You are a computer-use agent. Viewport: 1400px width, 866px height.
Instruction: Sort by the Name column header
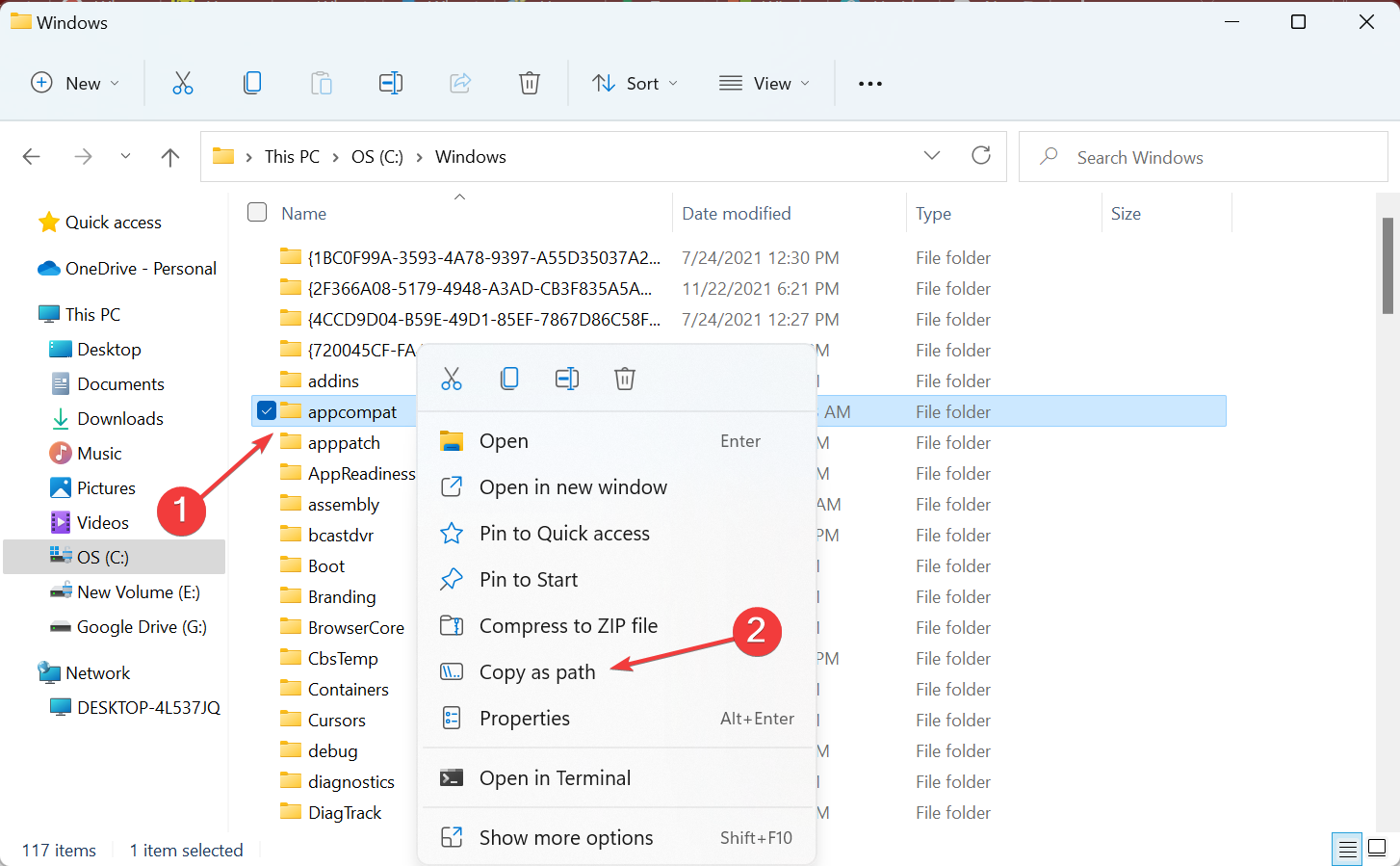pyautogui.click(x=303, y=214)
